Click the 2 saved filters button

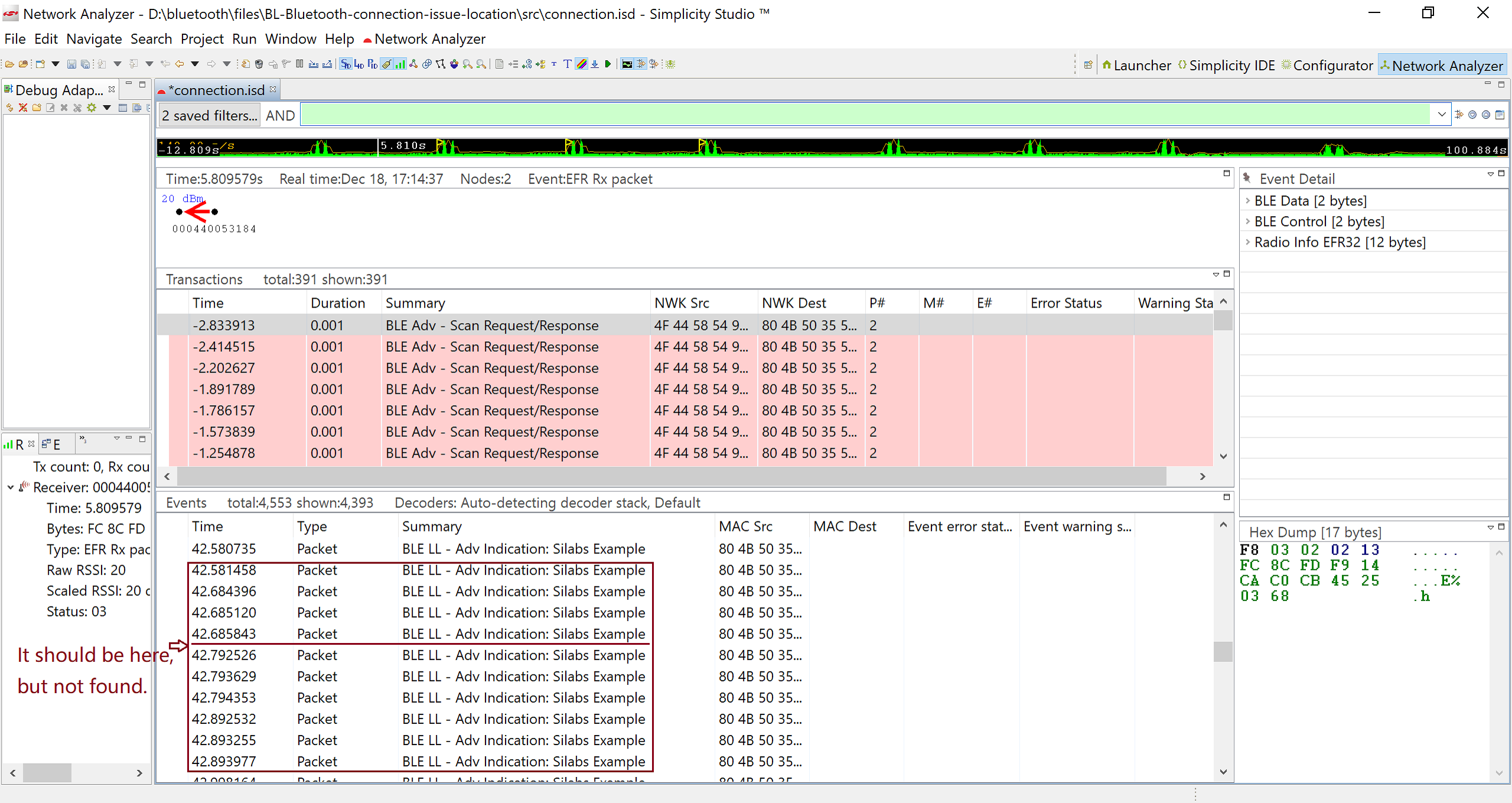(210, 115)
